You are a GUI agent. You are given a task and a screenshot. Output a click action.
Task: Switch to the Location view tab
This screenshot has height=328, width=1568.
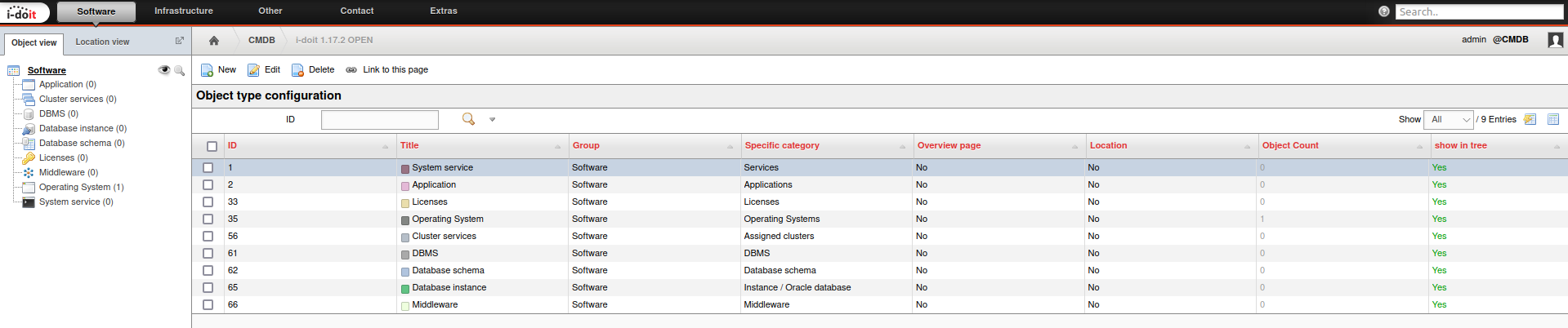(102, 42)
